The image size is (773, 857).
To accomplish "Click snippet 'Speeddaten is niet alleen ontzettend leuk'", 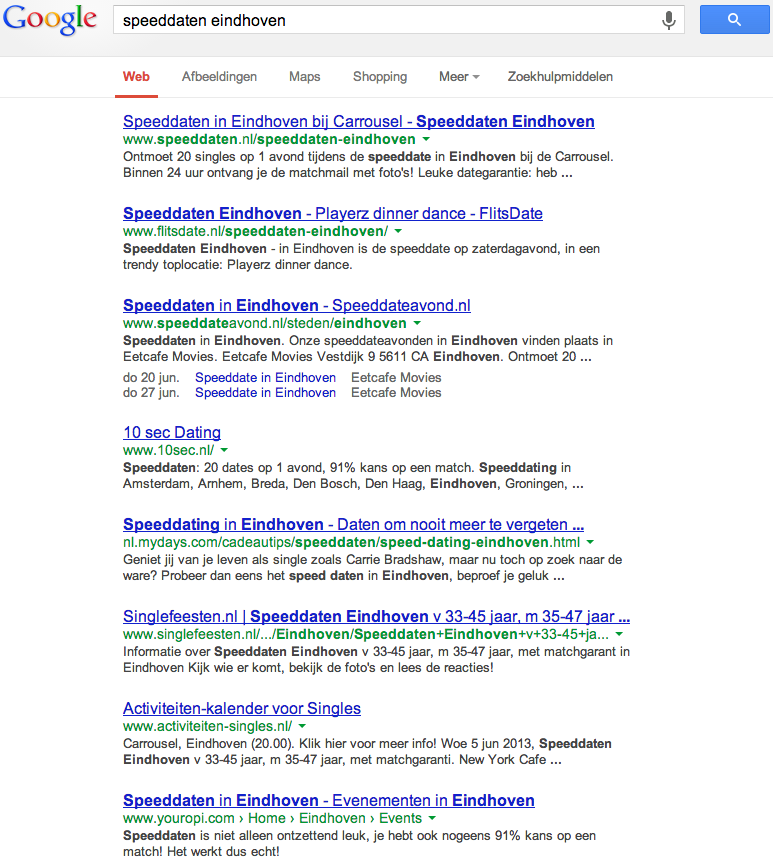I will point(359,843).
